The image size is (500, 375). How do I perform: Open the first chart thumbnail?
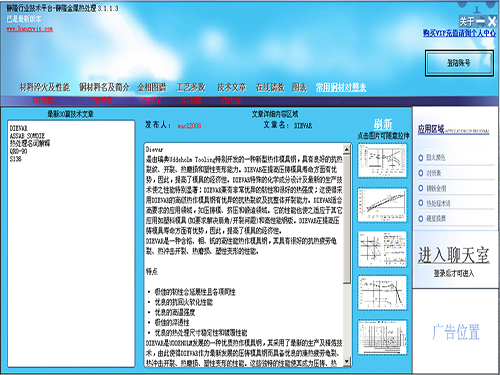[x=382, y=160]
